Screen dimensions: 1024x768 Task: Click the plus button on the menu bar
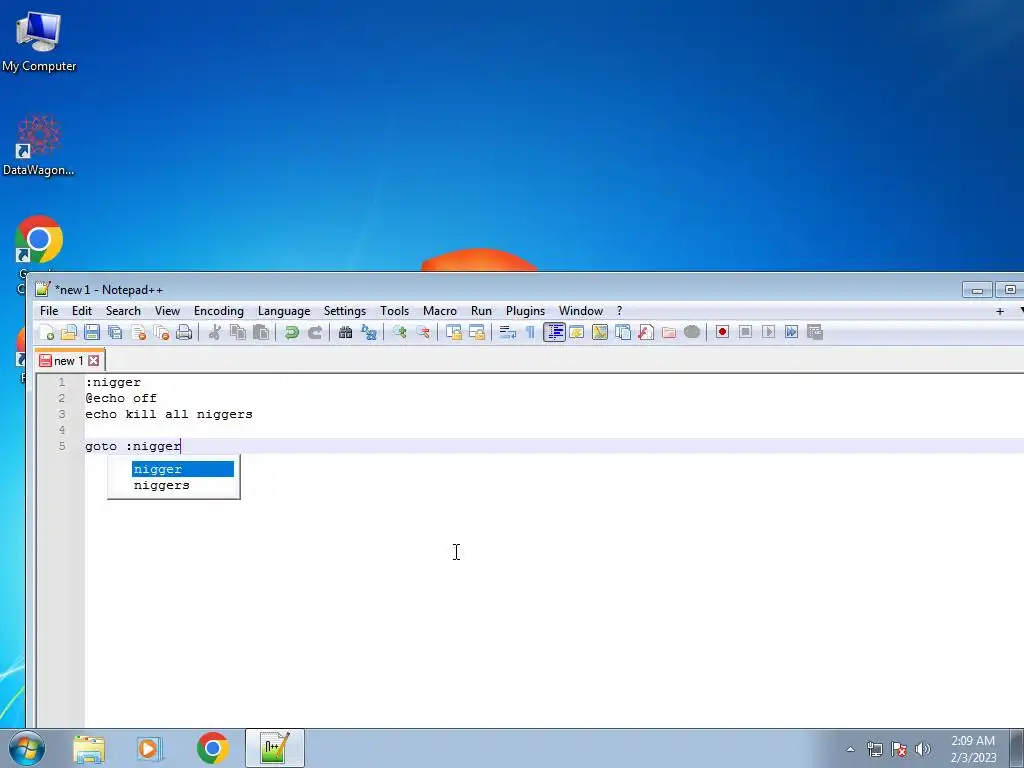(1000, 312)
